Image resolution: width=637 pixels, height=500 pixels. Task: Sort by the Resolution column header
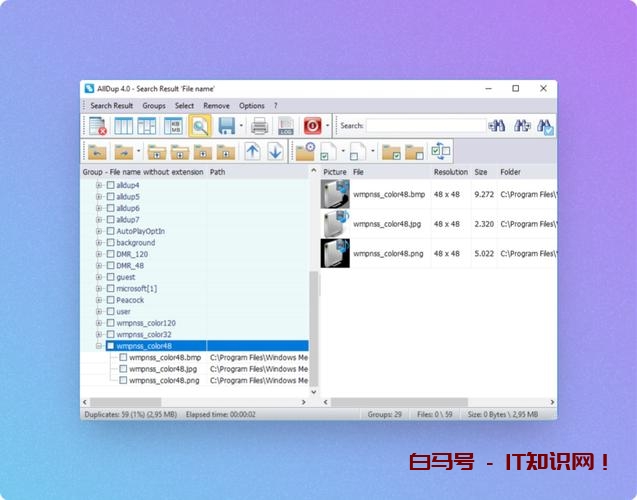click(451, 172)
